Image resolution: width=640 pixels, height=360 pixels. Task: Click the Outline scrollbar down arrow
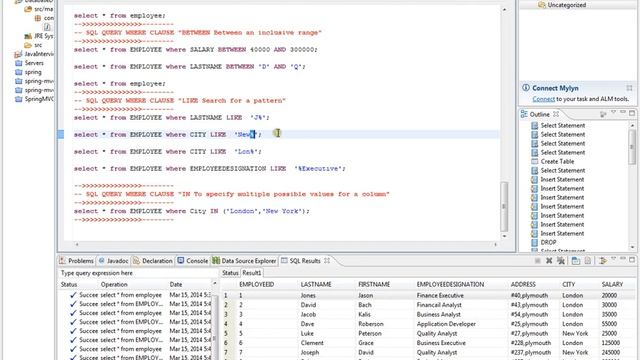[632, 247]
